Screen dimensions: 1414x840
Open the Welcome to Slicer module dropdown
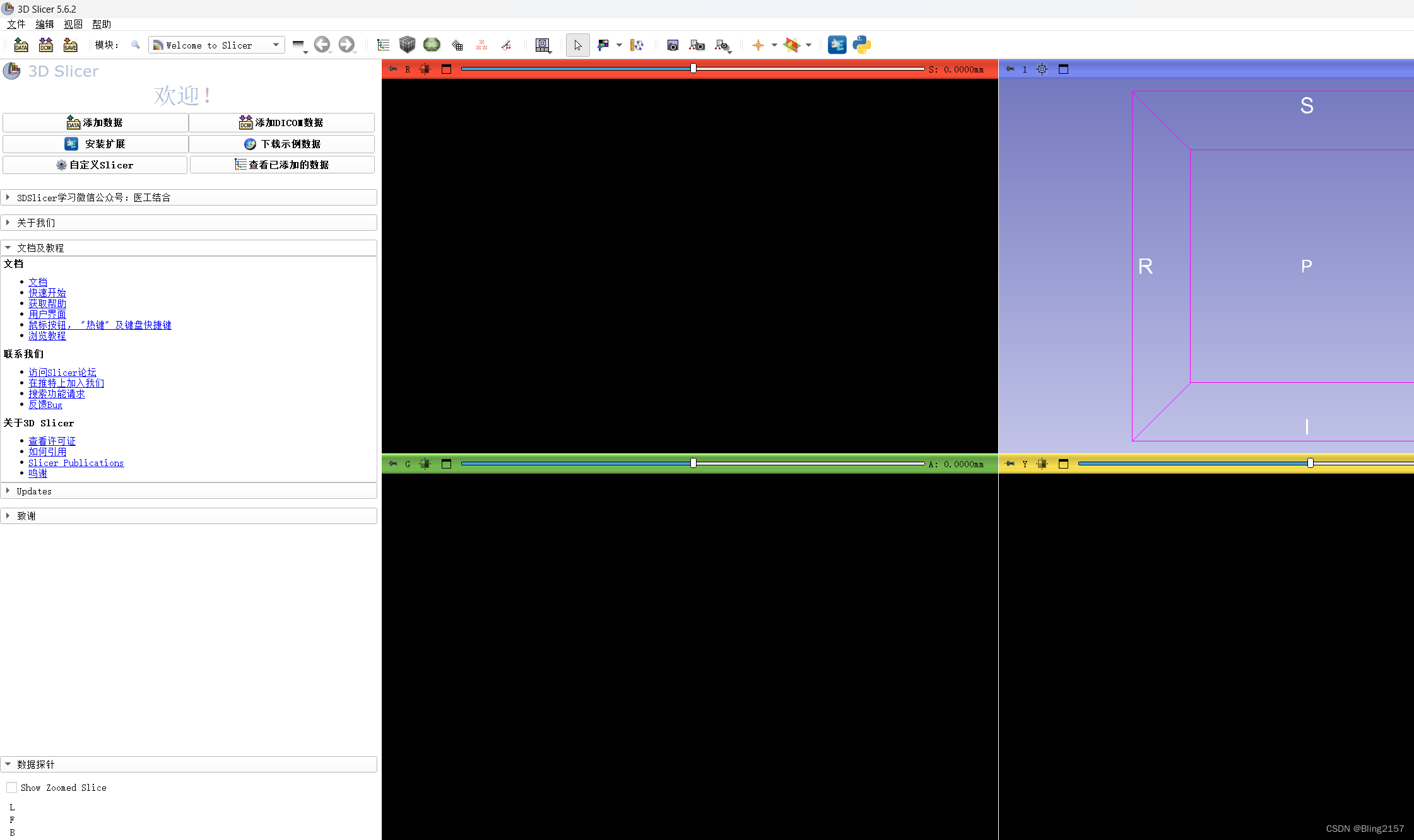coord(216,45)
